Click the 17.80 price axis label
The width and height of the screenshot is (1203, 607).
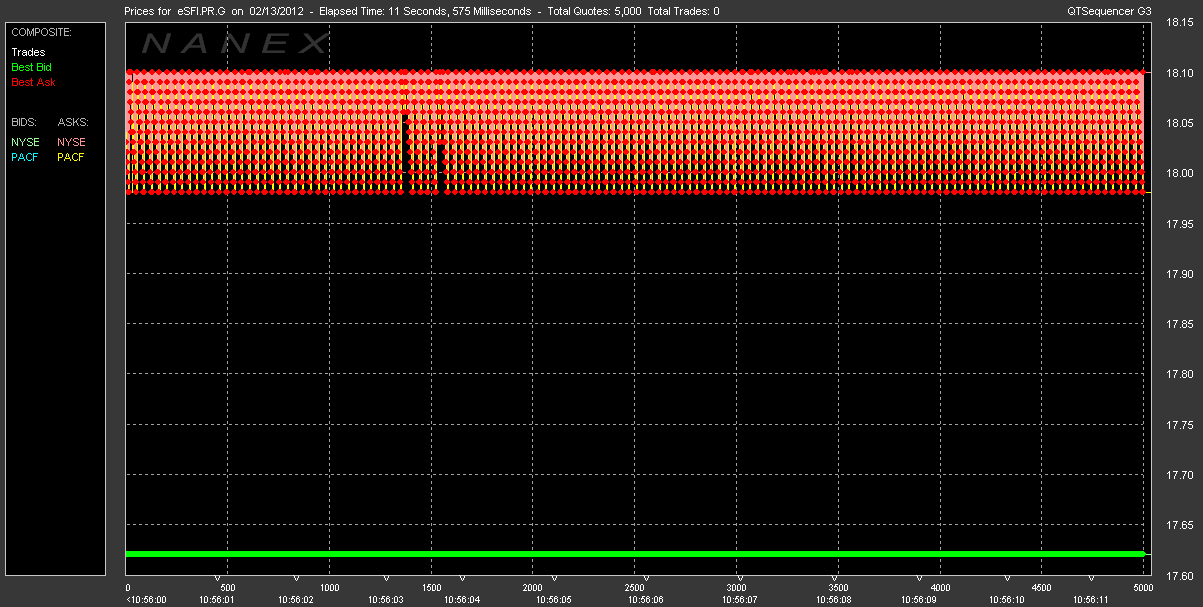point(1180,374)
